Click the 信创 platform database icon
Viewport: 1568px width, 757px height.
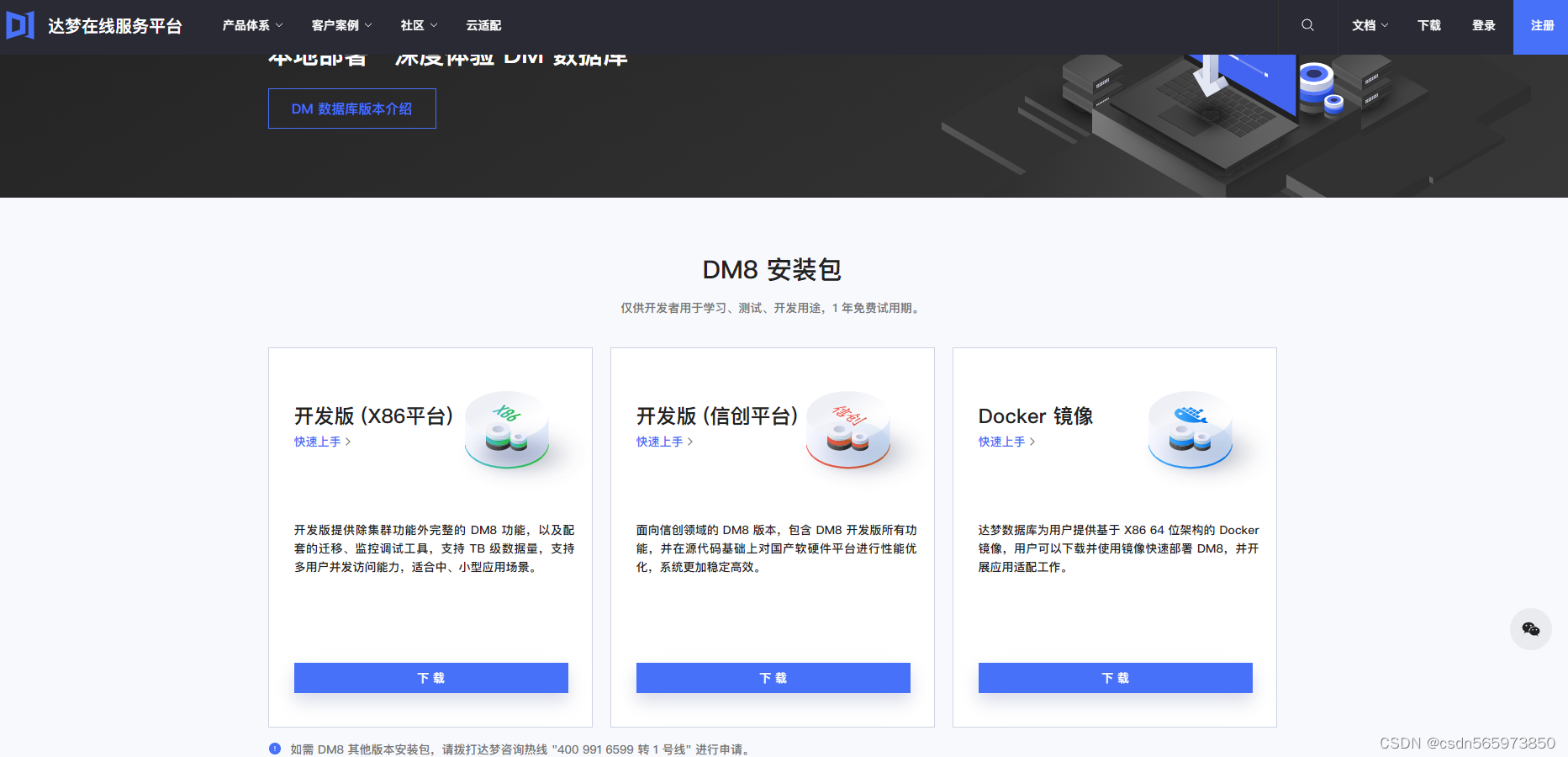[848, 430]
